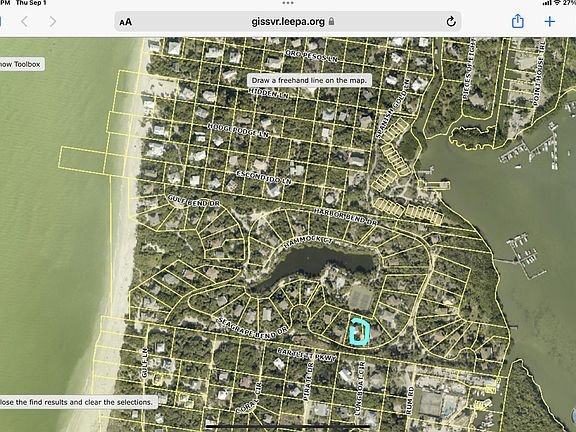Click the PIRATE DR street label
576x432 pixels.
[308, 381]
